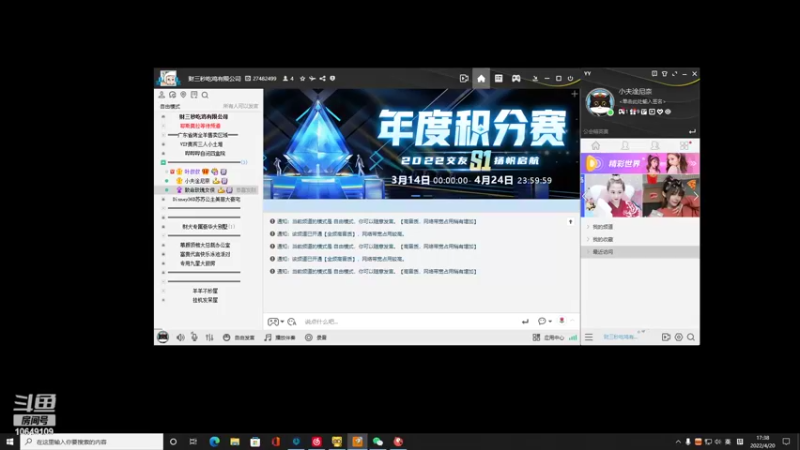
Task: Expand 我的频道 in YY panel
Action: pos(603,227)
